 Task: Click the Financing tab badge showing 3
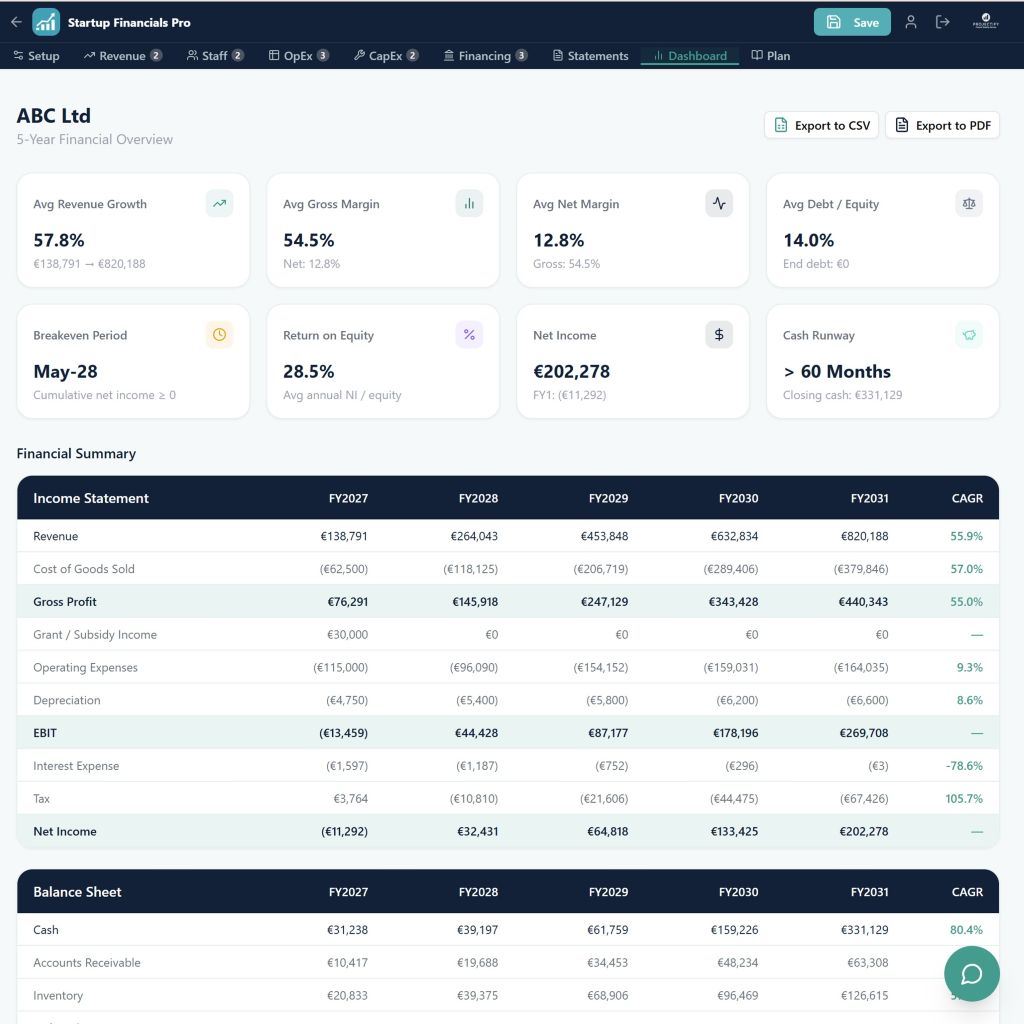coord(521,56)
